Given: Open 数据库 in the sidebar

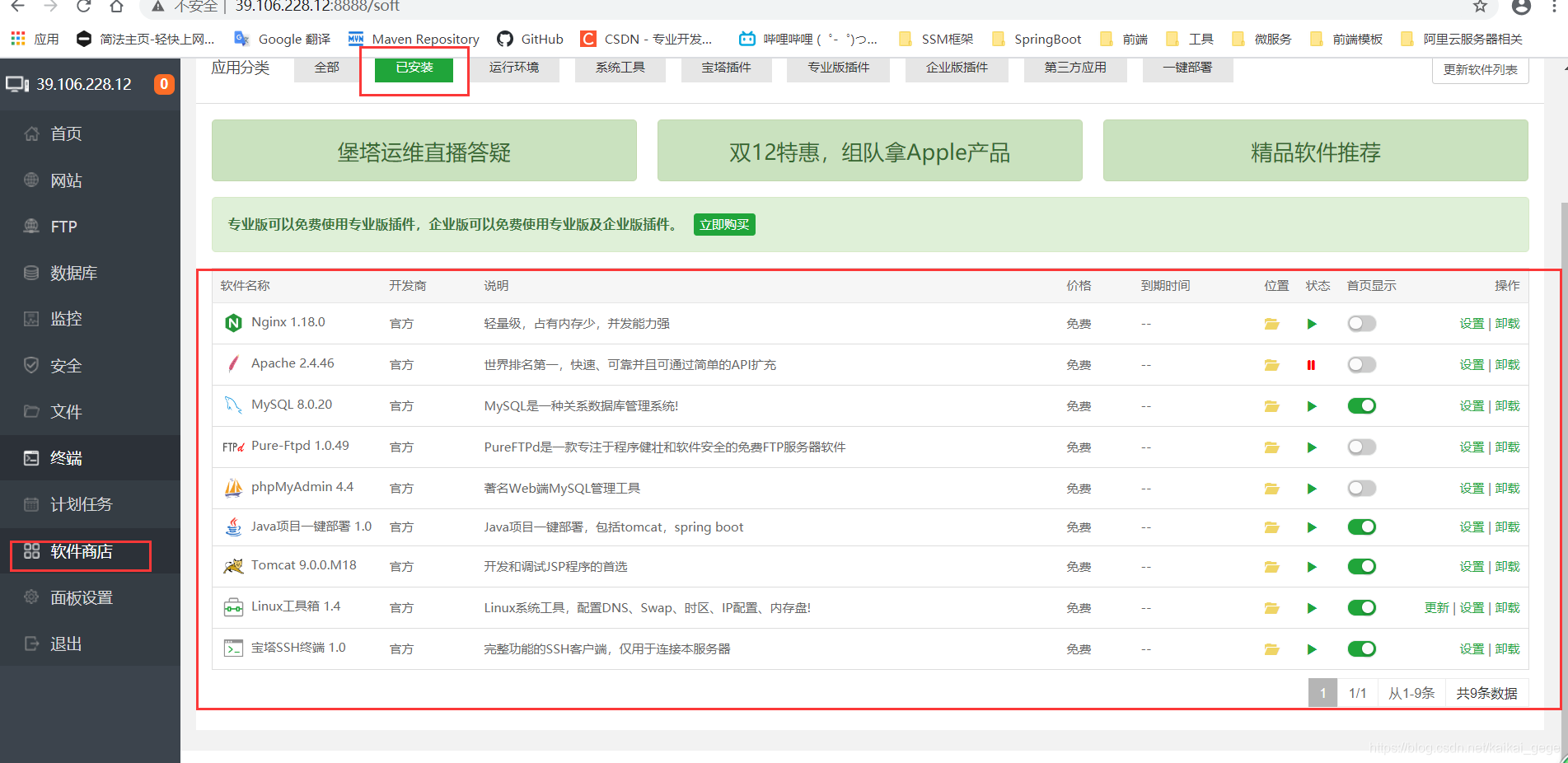Looking at the screenshot, I should coord(90,273).
